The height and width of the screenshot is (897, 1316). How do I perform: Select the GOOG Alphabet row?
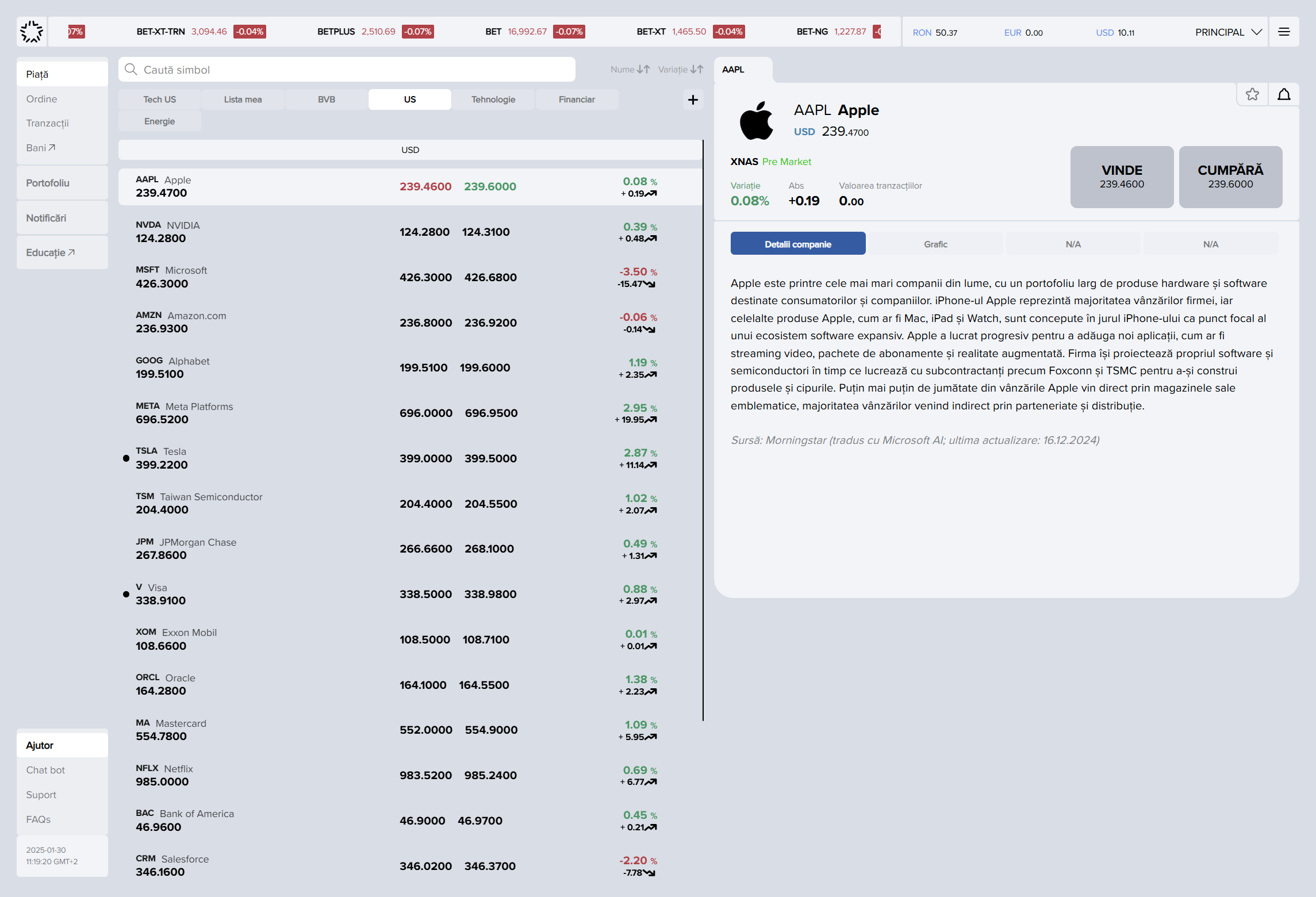[410, 367]
